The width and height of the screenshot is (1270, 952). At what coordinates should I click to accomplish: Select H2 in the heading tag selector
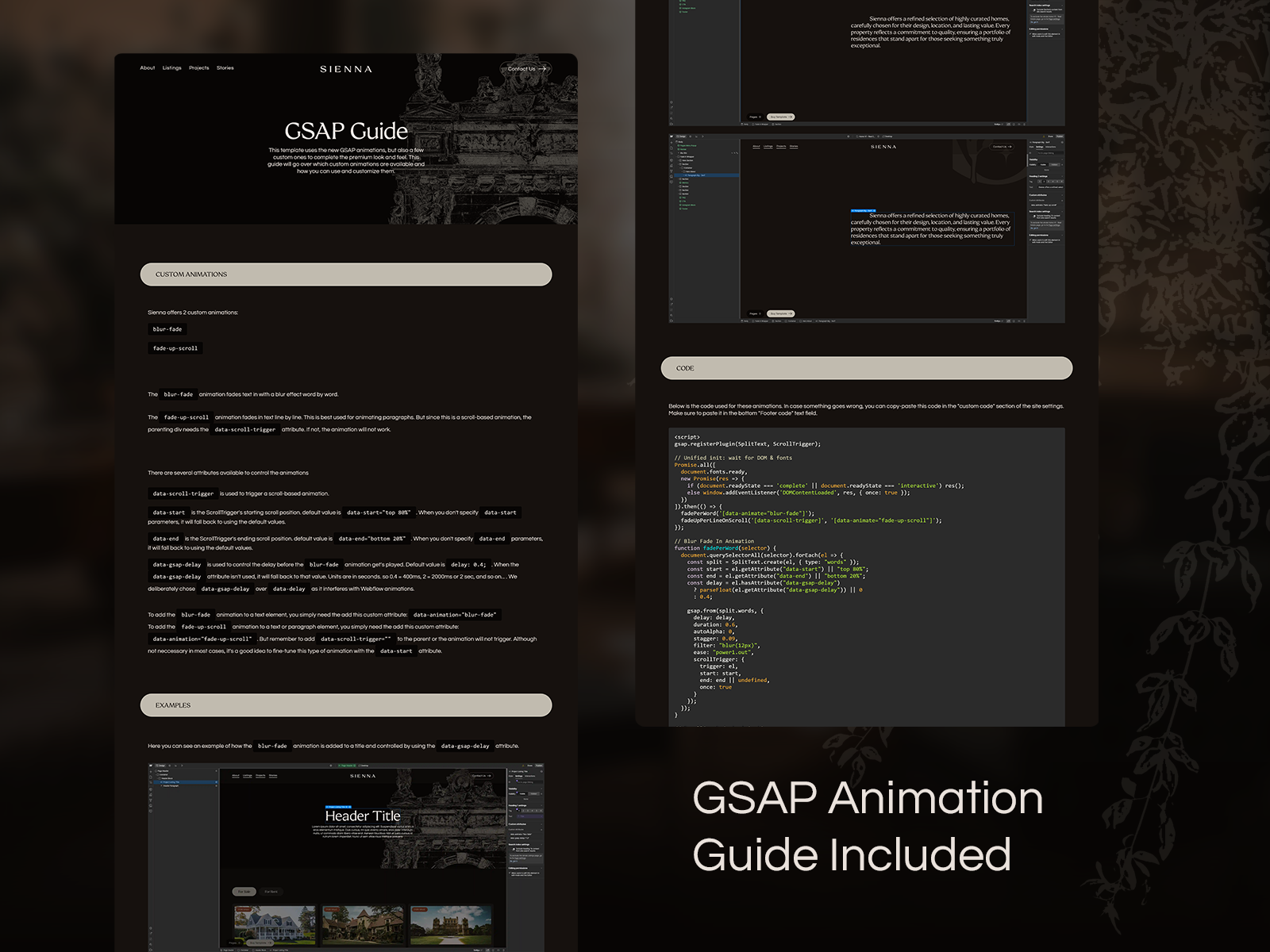click(x=1045, y=181)
